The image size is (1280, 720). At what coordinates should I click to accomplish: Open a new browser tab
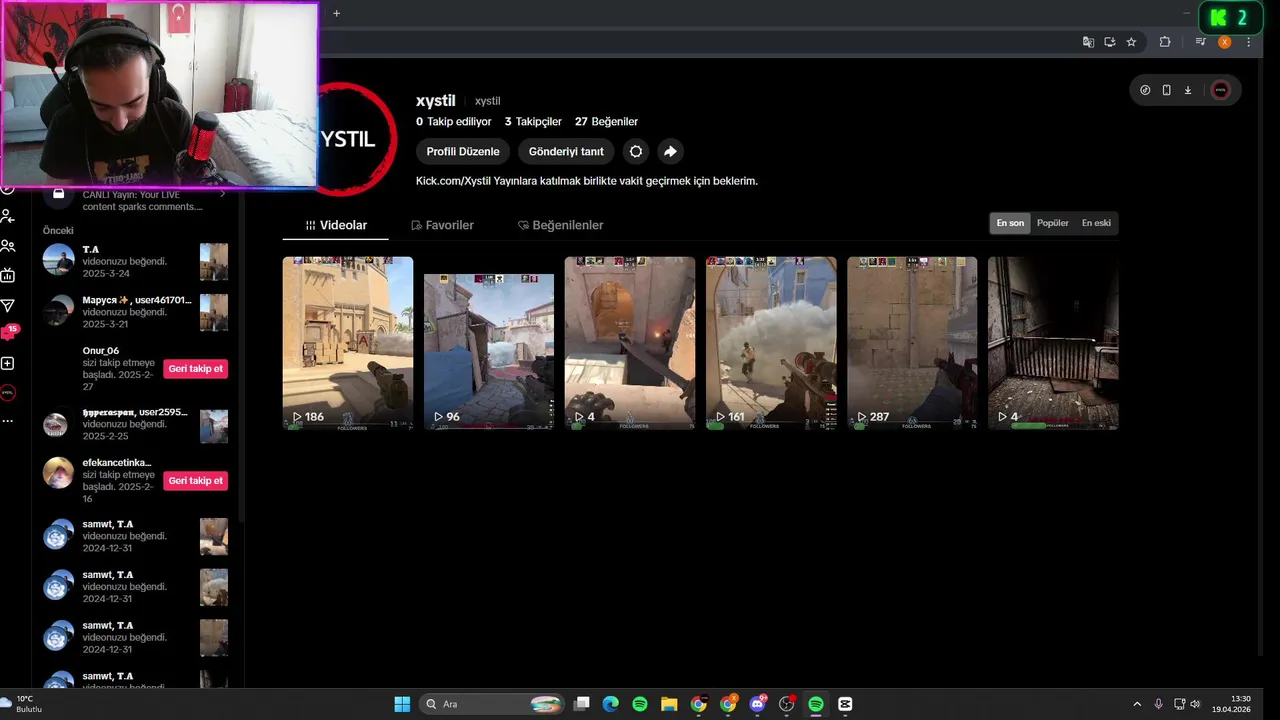336,13
